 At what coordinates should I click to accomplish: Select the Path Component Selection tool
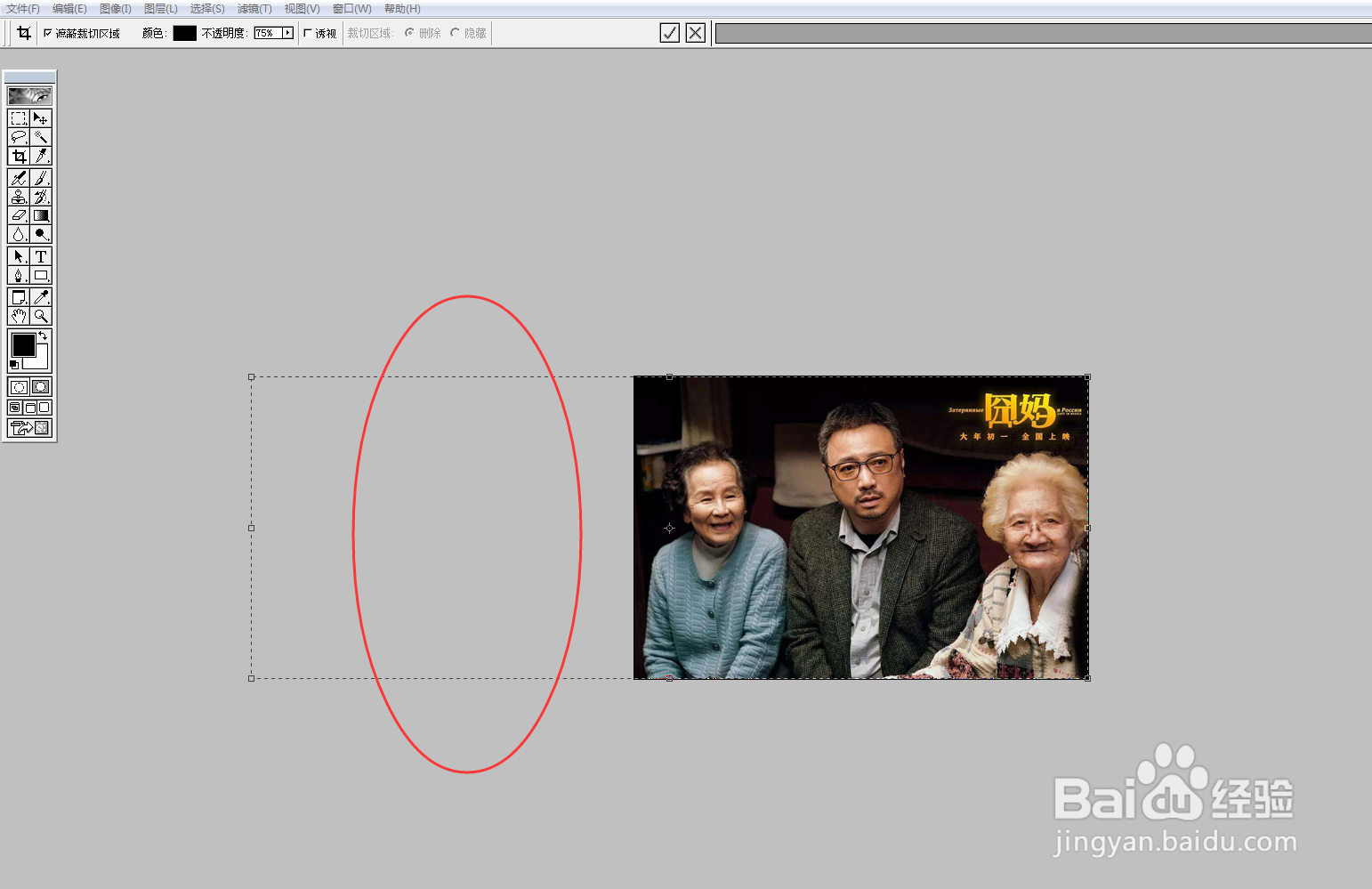pos(19,256)
